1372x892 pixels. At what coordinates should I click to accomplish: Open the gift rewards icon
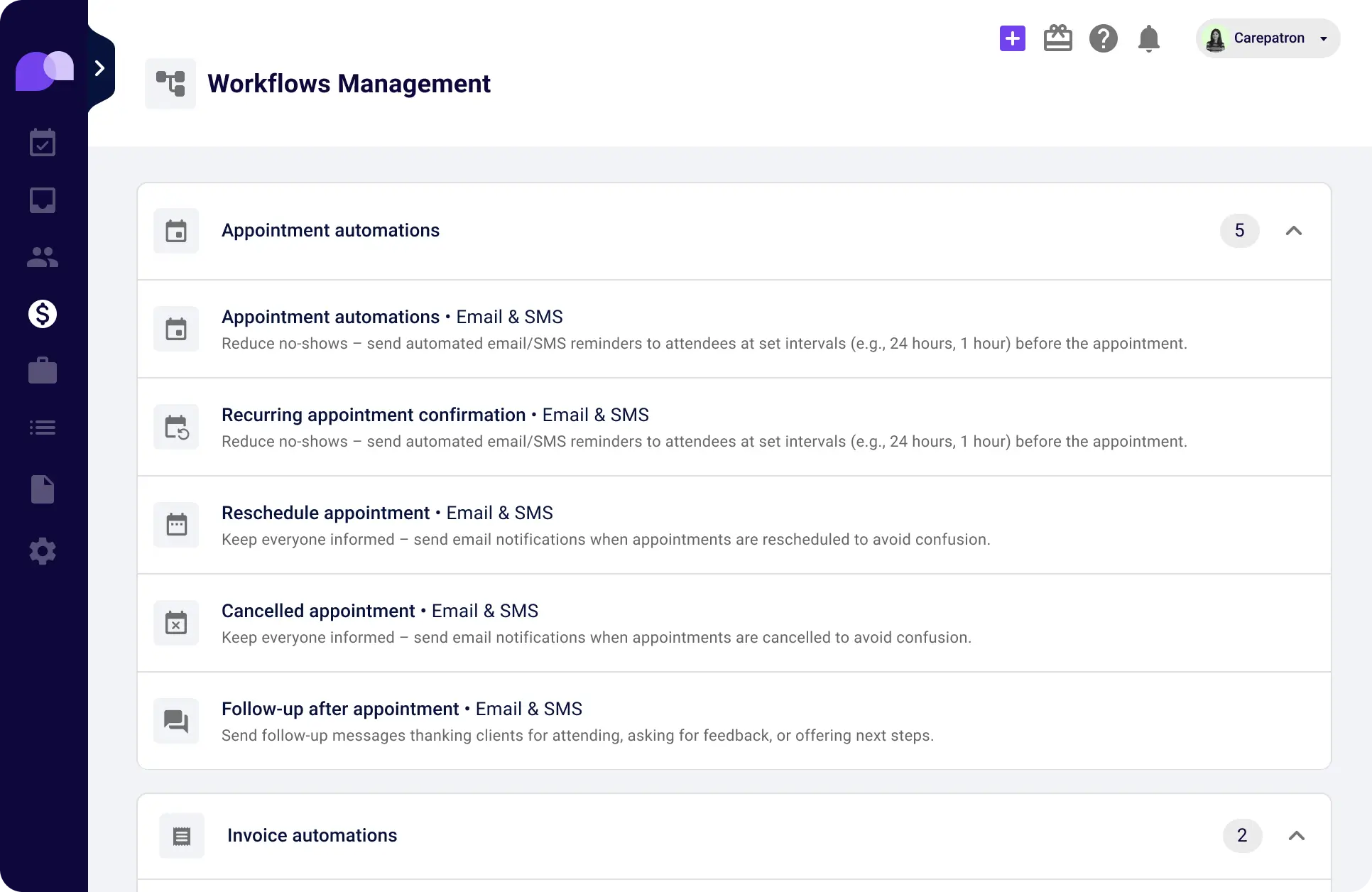[1057, 38]
